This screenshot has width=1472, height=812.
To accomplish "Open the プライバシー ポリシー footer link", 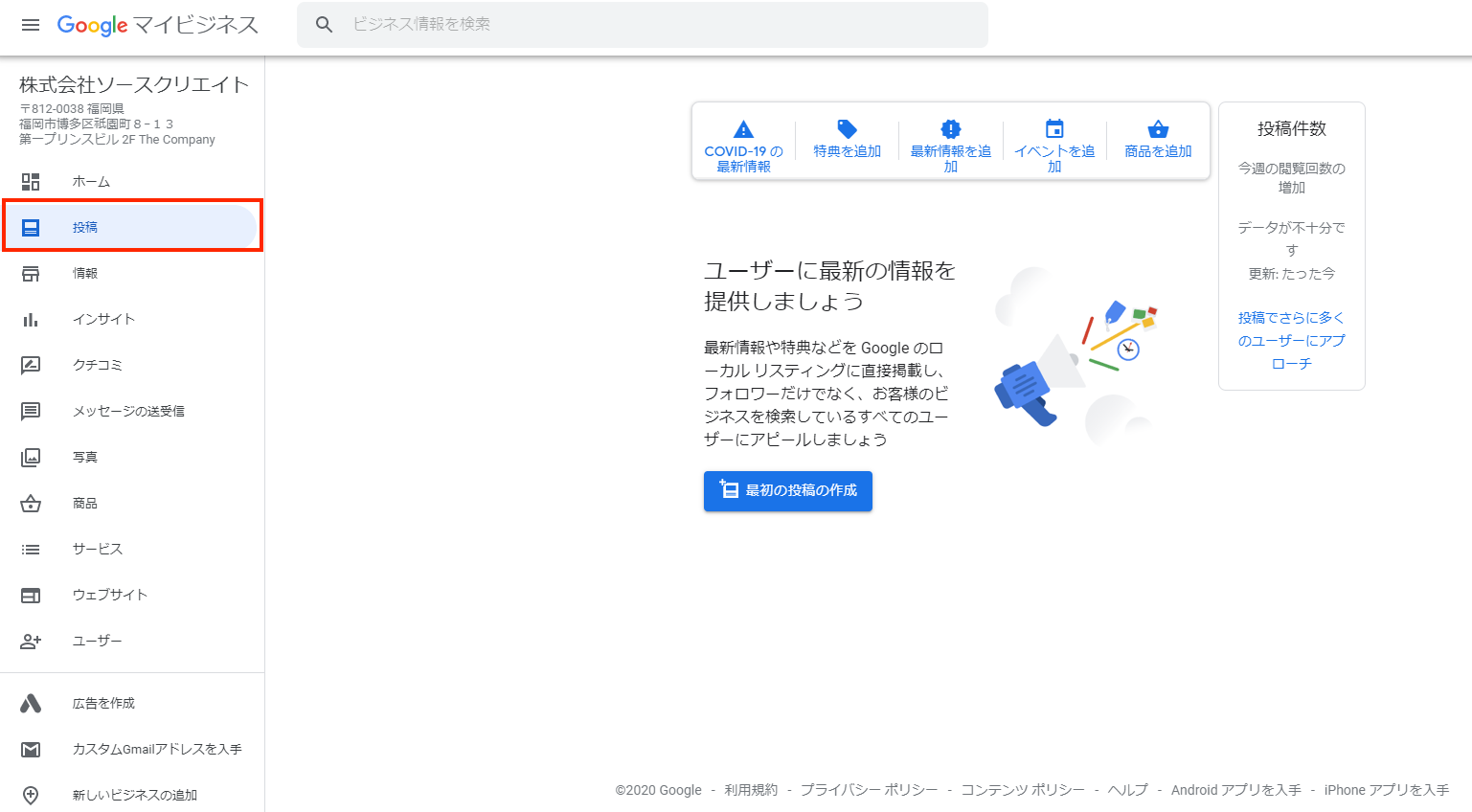I will [x=869, y=790].
